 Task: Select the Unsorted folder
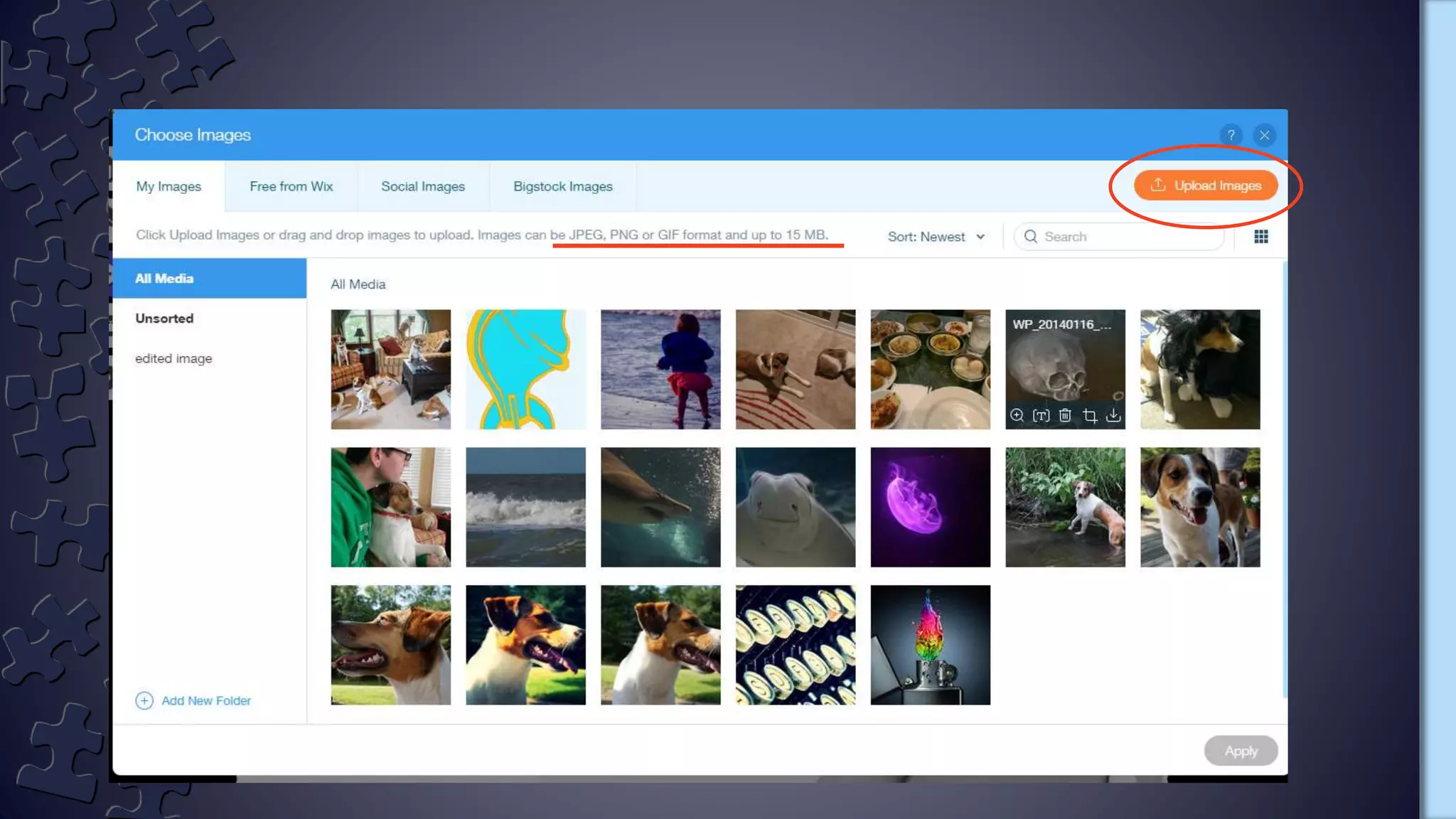(164, 318)
